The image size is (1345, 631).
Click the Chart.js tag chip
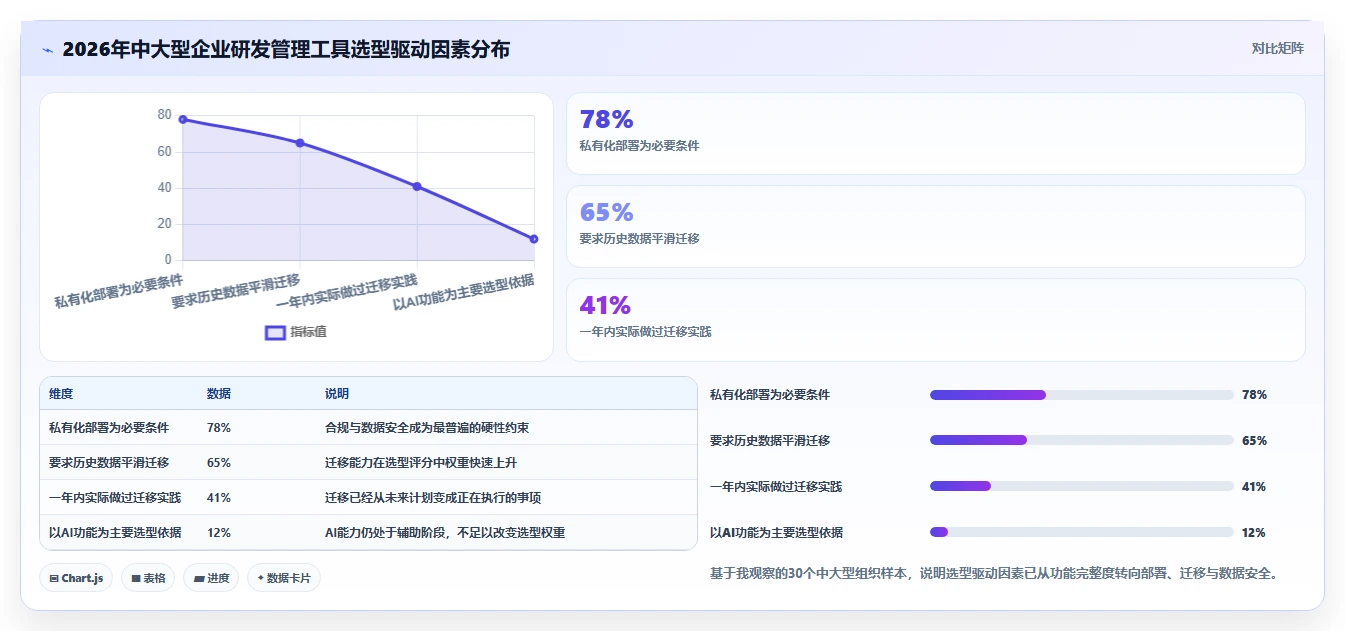click(x=76, y=578)
